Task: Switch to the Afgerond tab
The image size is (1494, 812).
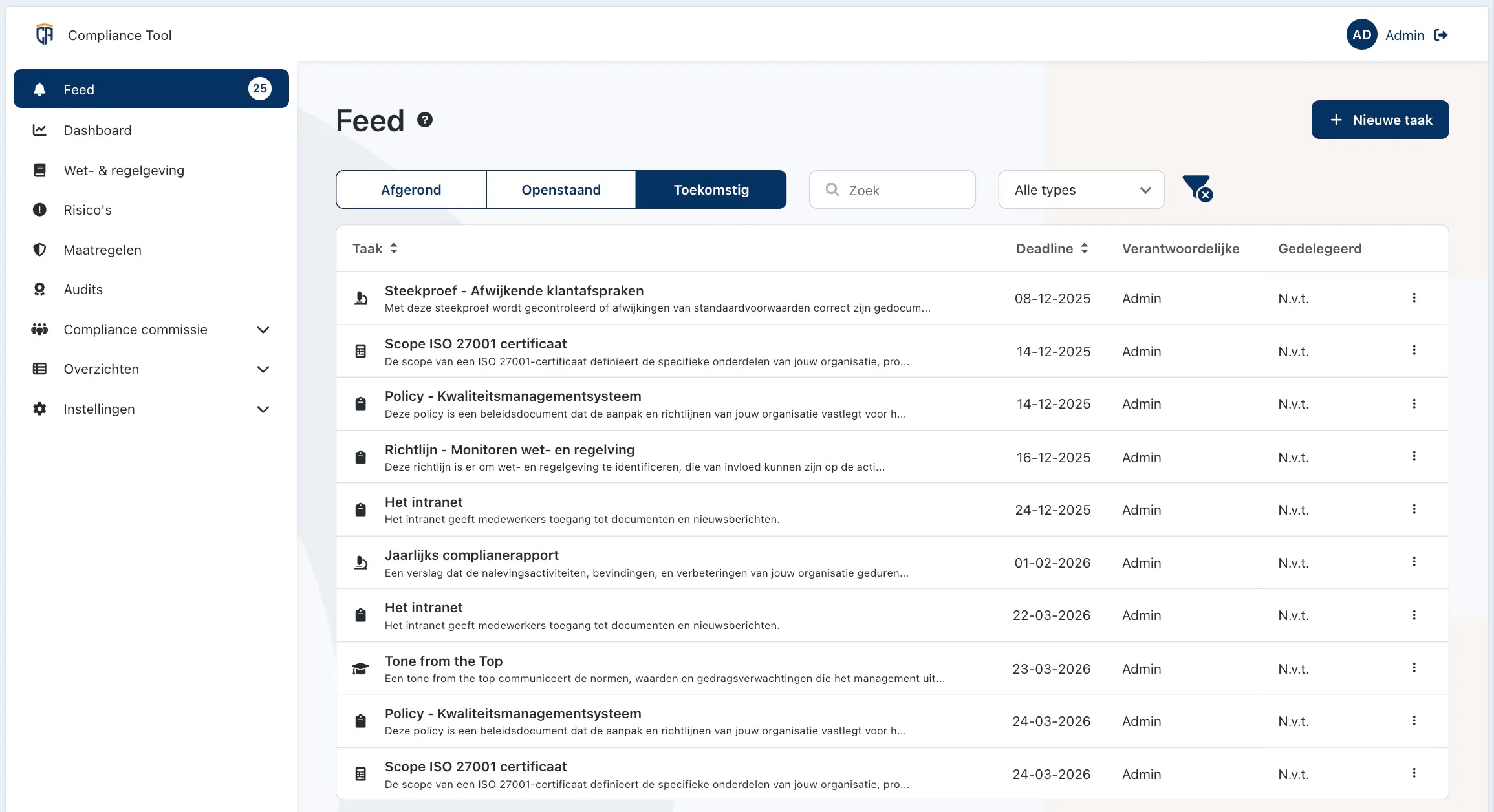Action: click(411, 189)
